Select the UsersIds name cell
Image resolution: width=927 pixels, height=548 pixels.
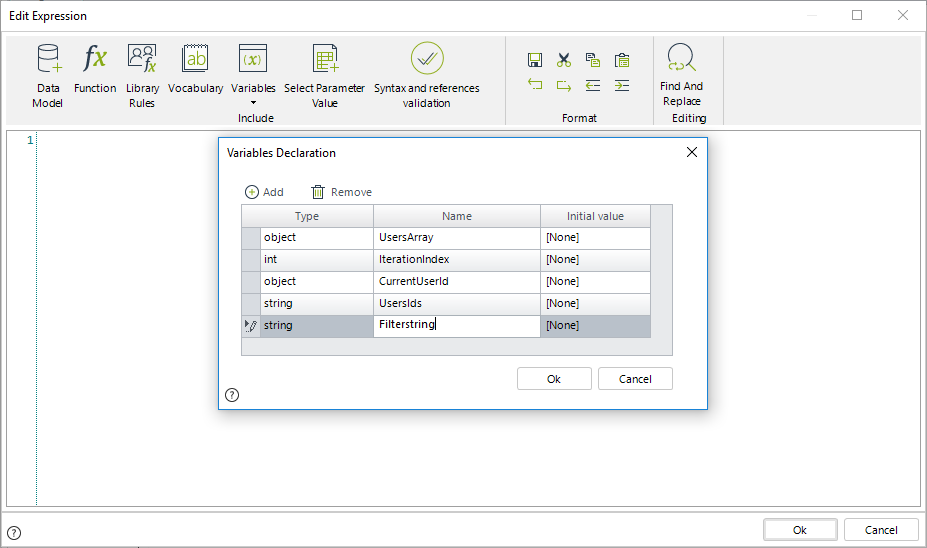(x=457, y=303)
